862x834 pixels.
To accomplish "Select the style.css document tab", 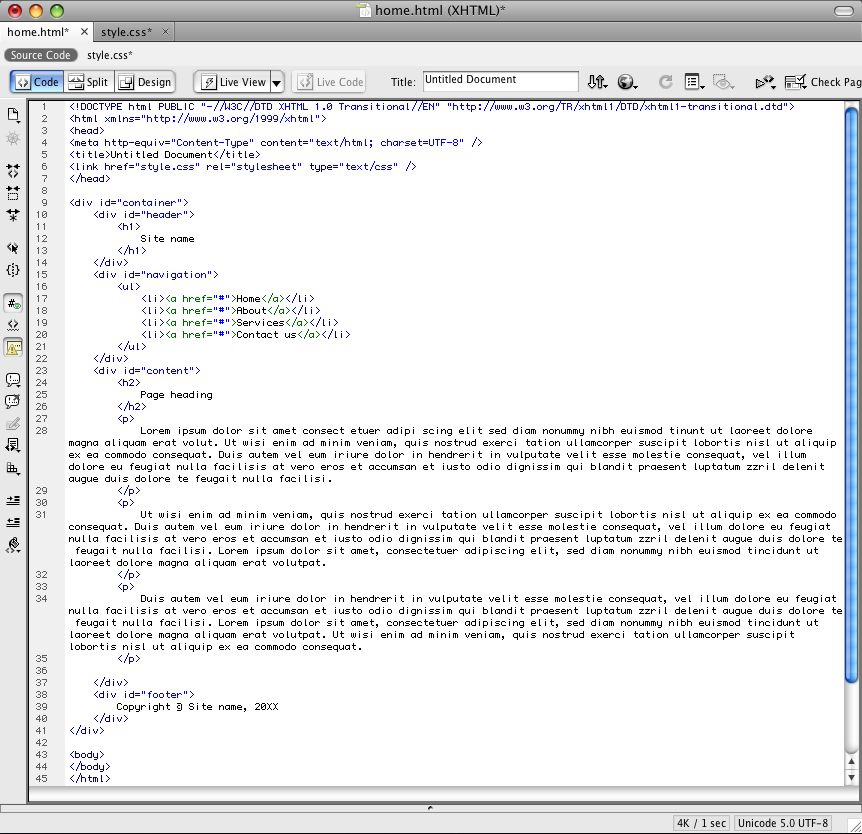I will click(x=126, y=32).
